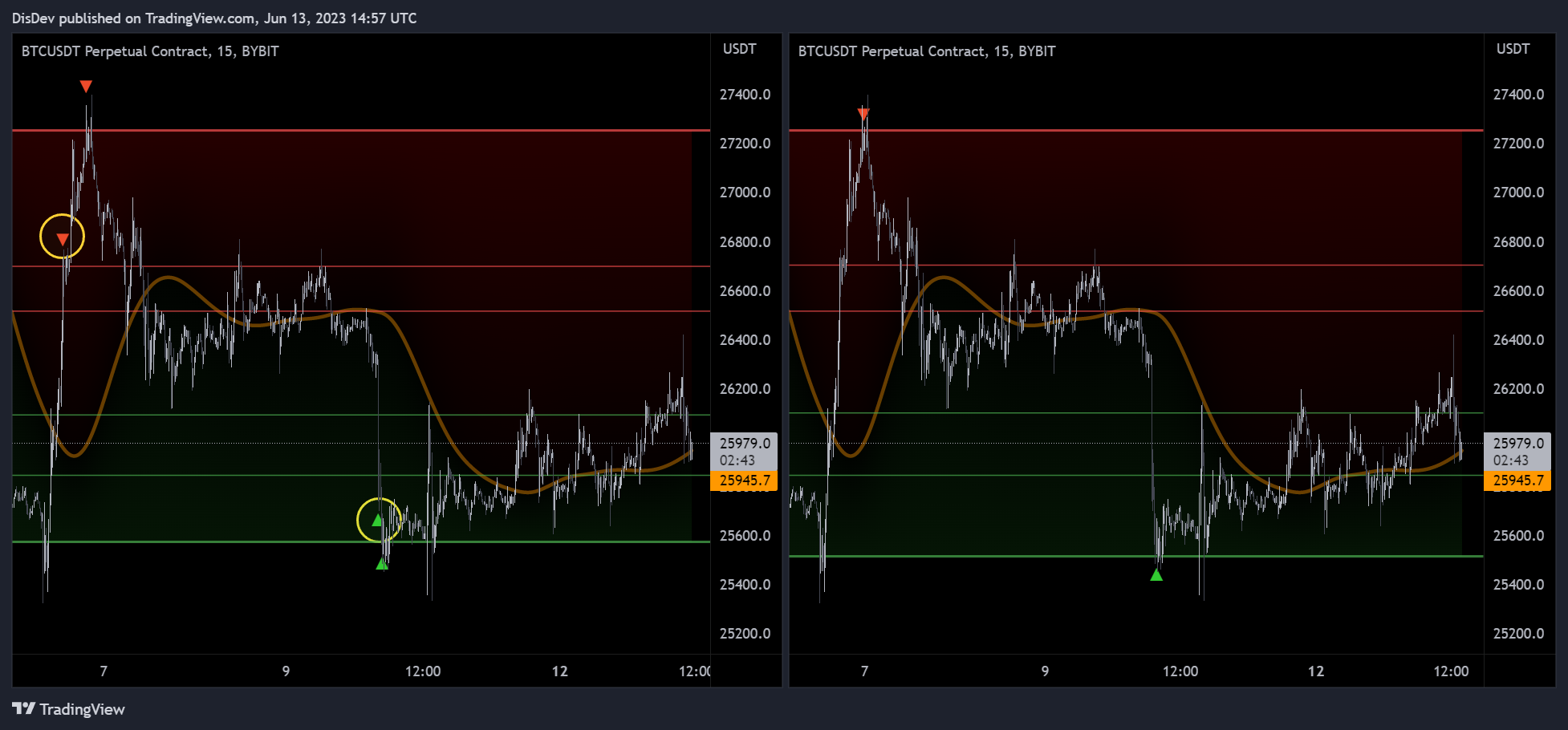This screenshot has height=730, width=1568.
Task: Click date 7 on the left chart's time axis
Action: click(x=104, y=671)
